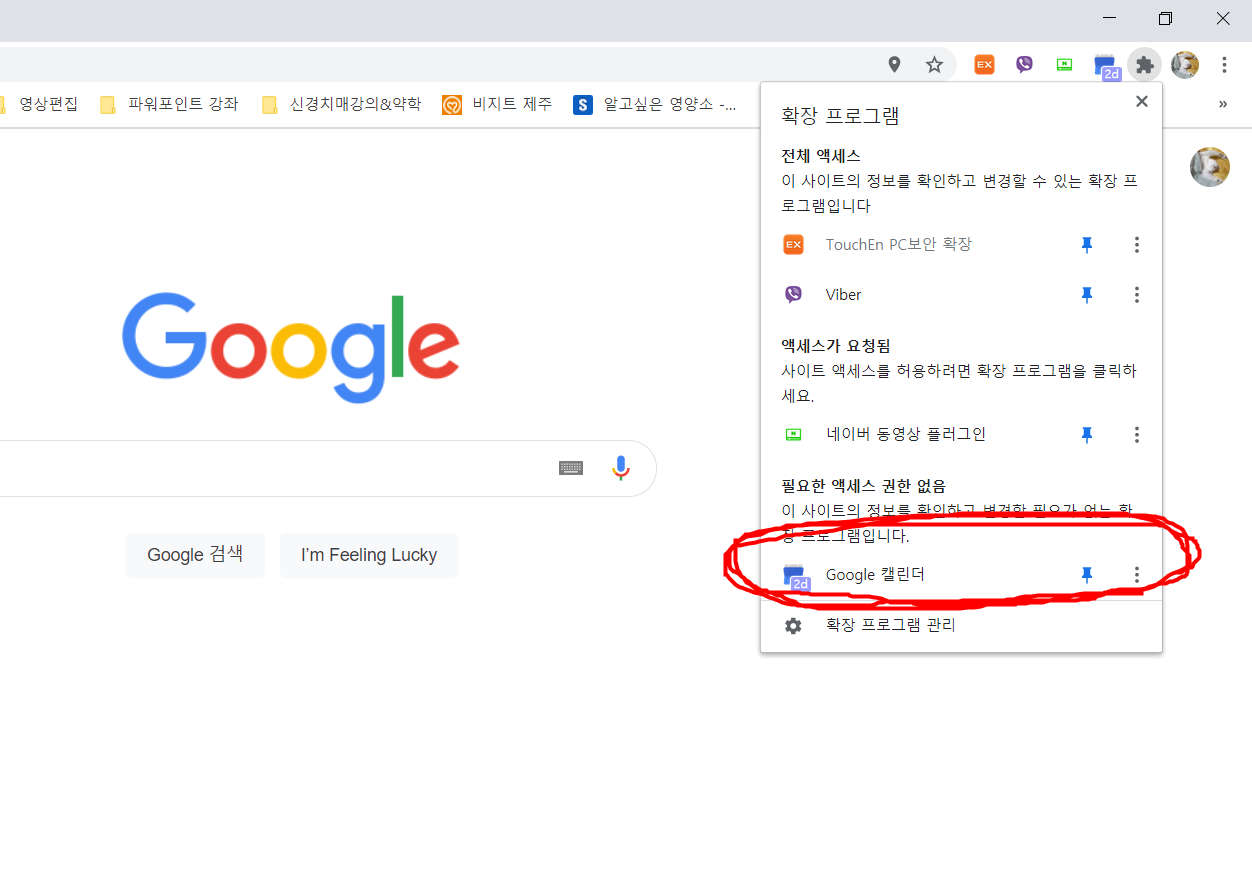1252x876 pixels.
Task: Open the Chrome profile avatar in toolbar
Action: 1185,65
